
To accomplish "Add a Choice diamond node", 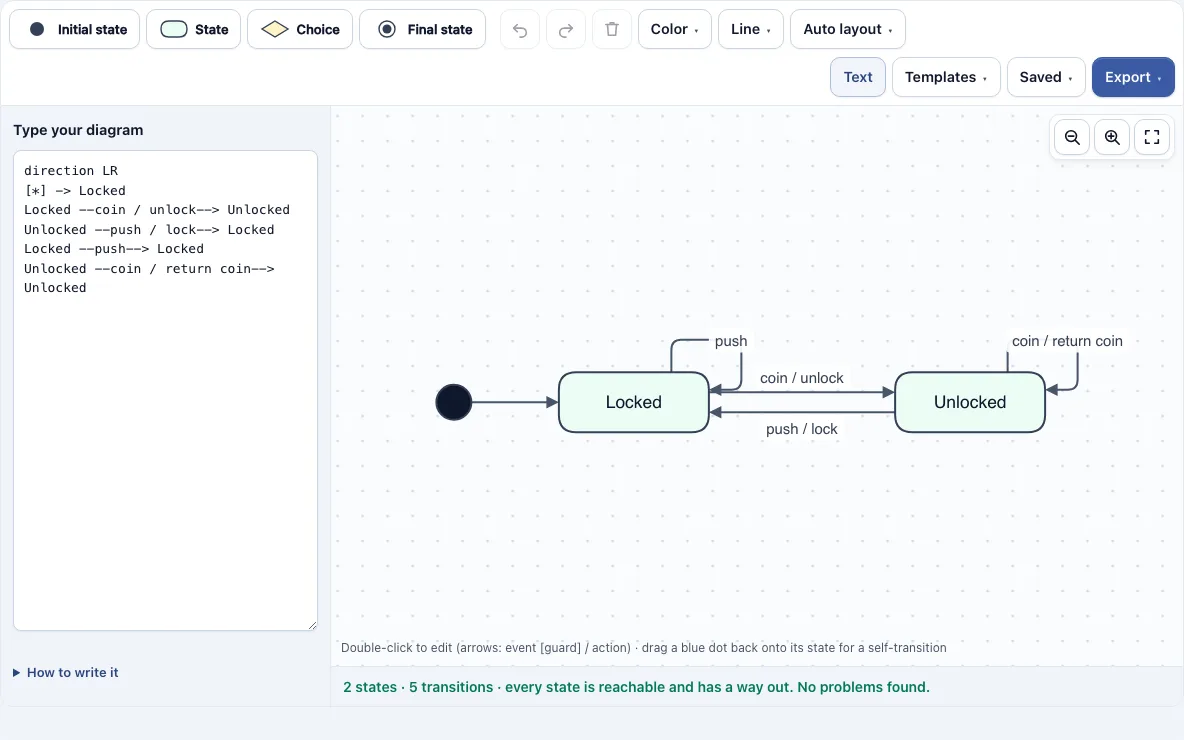I will click(x=300, y=29).
